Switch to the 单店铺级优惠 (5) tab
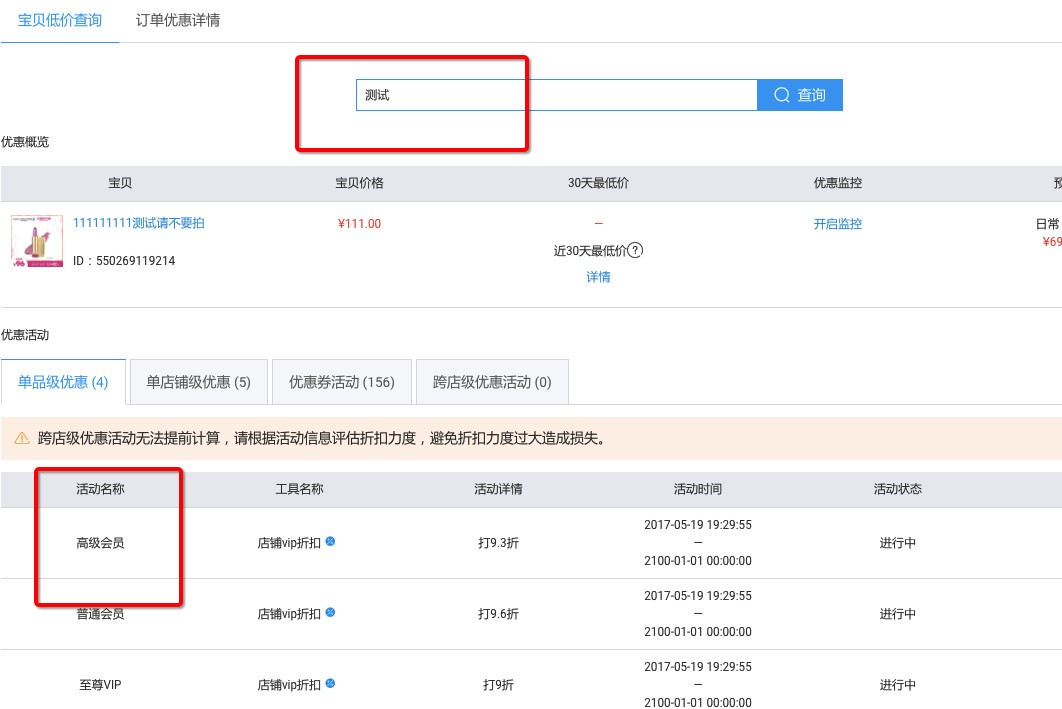 199,382
